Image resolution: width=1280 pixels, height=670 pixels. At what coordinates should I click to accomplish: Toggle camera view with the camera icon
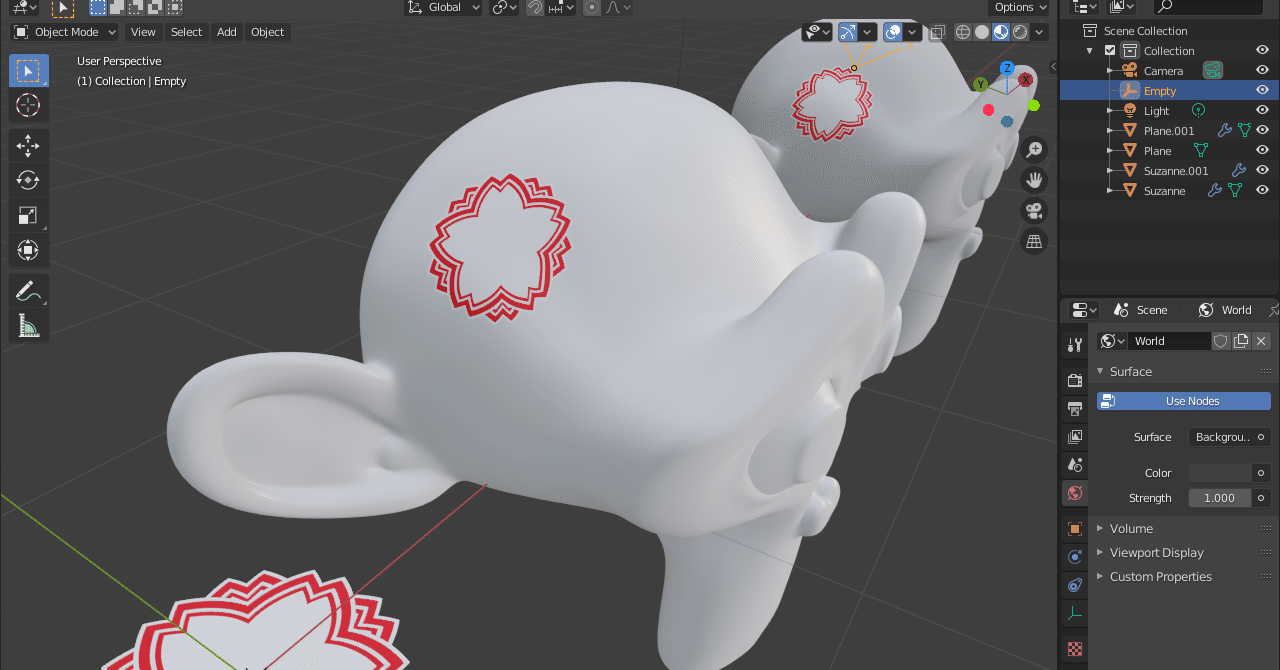click(x=1034, y=211)
